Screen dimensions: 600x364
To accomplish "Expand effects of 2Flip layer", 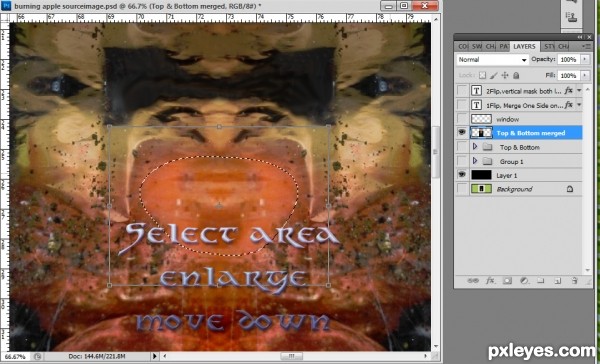I will [579, 91].
